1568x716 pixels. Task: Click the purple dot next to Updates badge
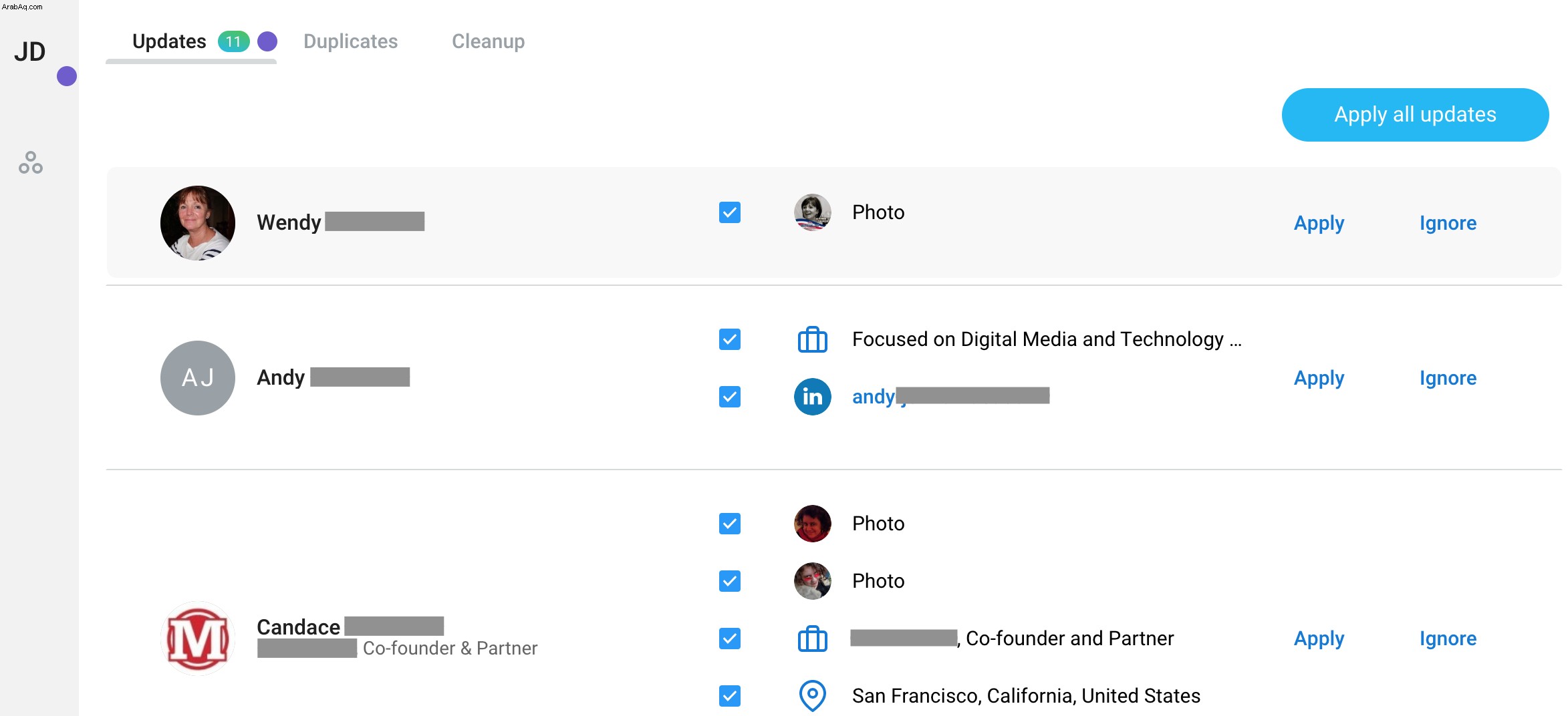click(267, 41)
